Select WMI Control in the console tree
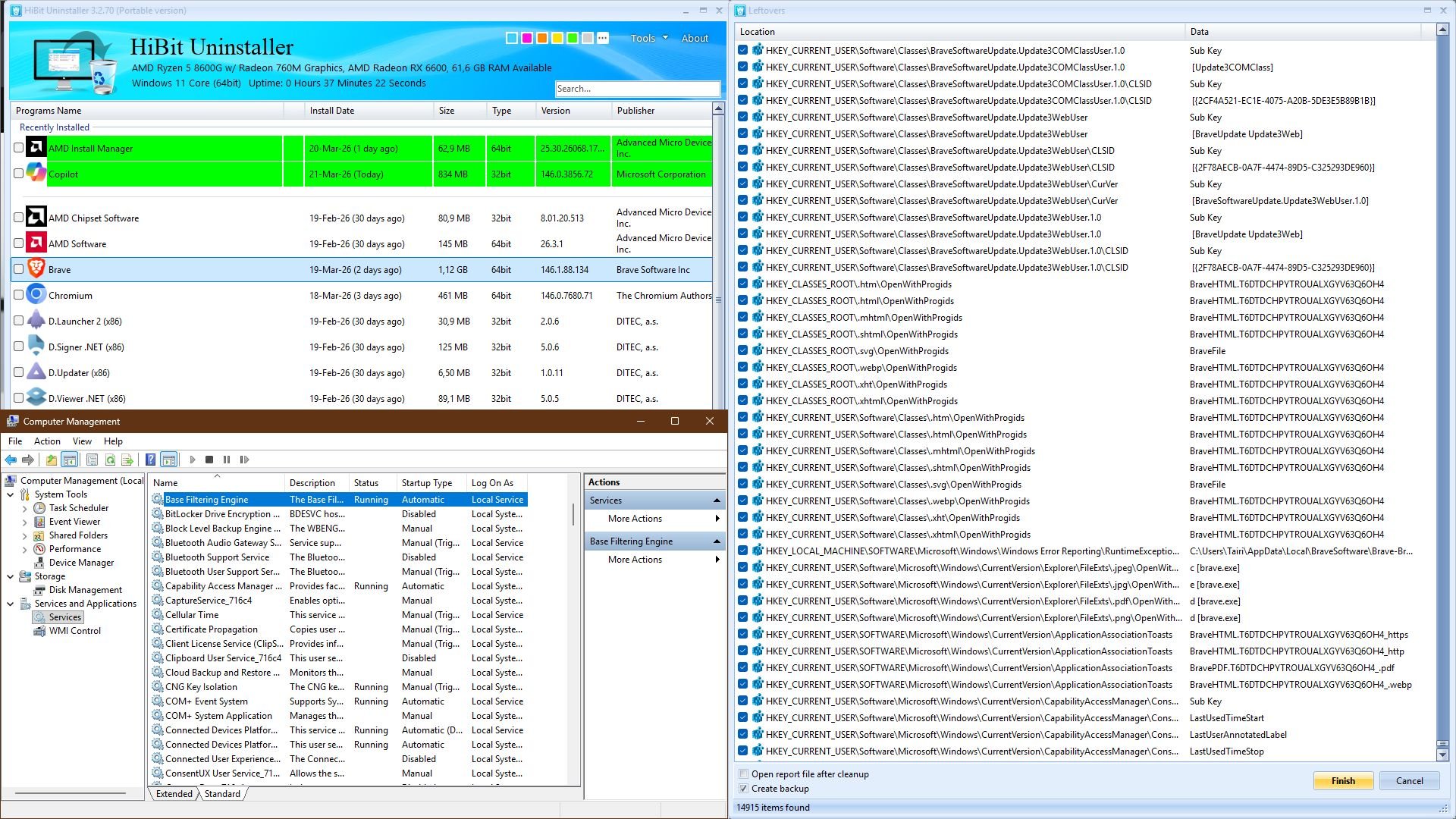 (x=74, y=631)
